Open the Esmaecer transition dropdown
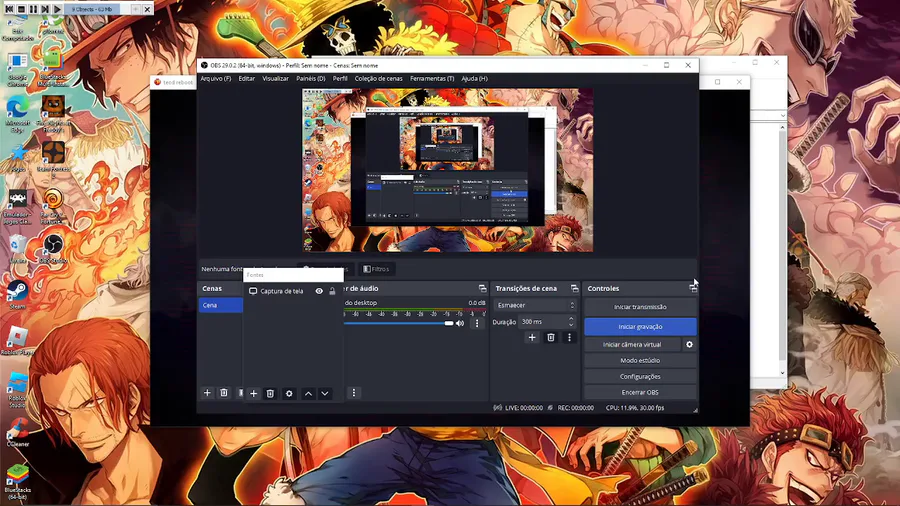The image size is (900, 506). click(x=535, y=305)
